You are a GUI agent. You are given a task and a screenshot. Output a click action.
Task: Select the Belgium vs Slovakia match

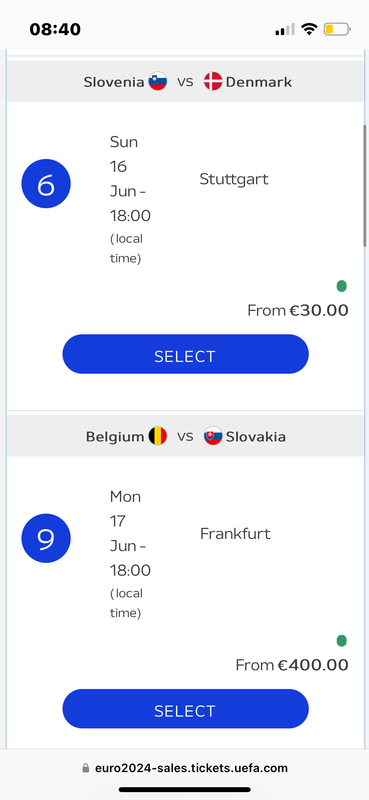click(x=185, y=709)
